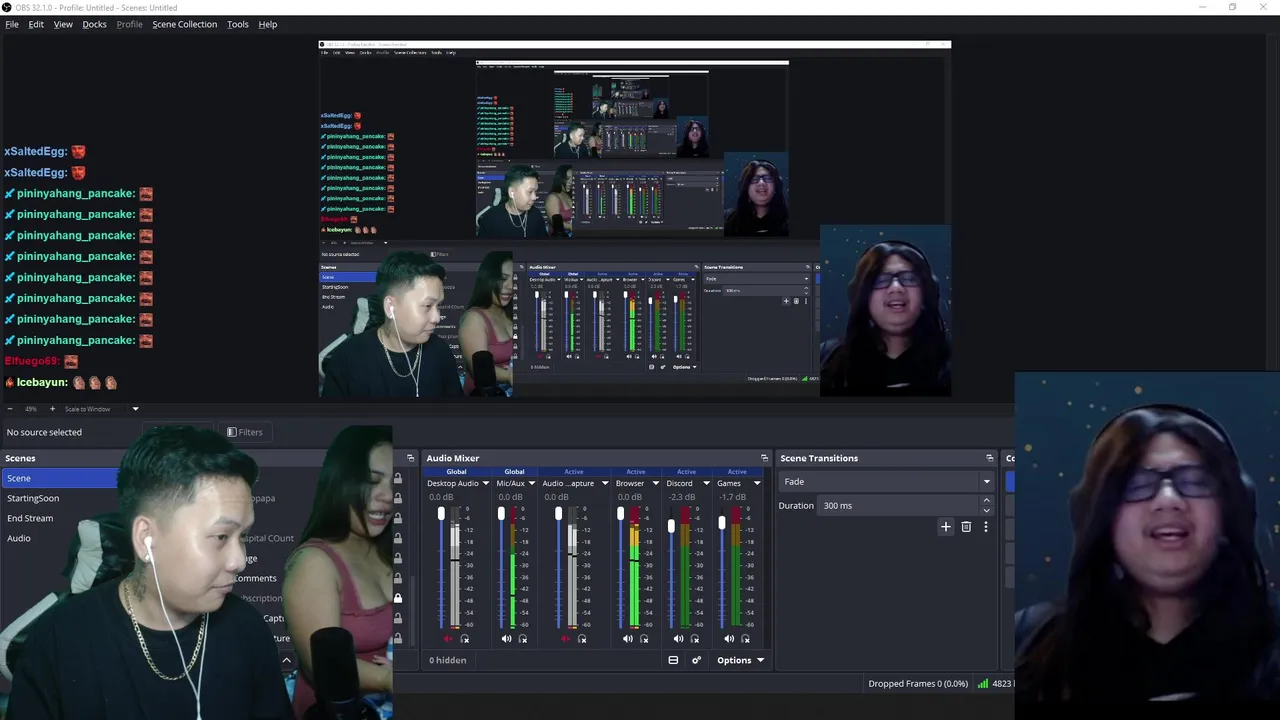This screenshot has height=720, width=1280.
Task: Float the Sources dock via its corner icon
Action: pos(410,458)
